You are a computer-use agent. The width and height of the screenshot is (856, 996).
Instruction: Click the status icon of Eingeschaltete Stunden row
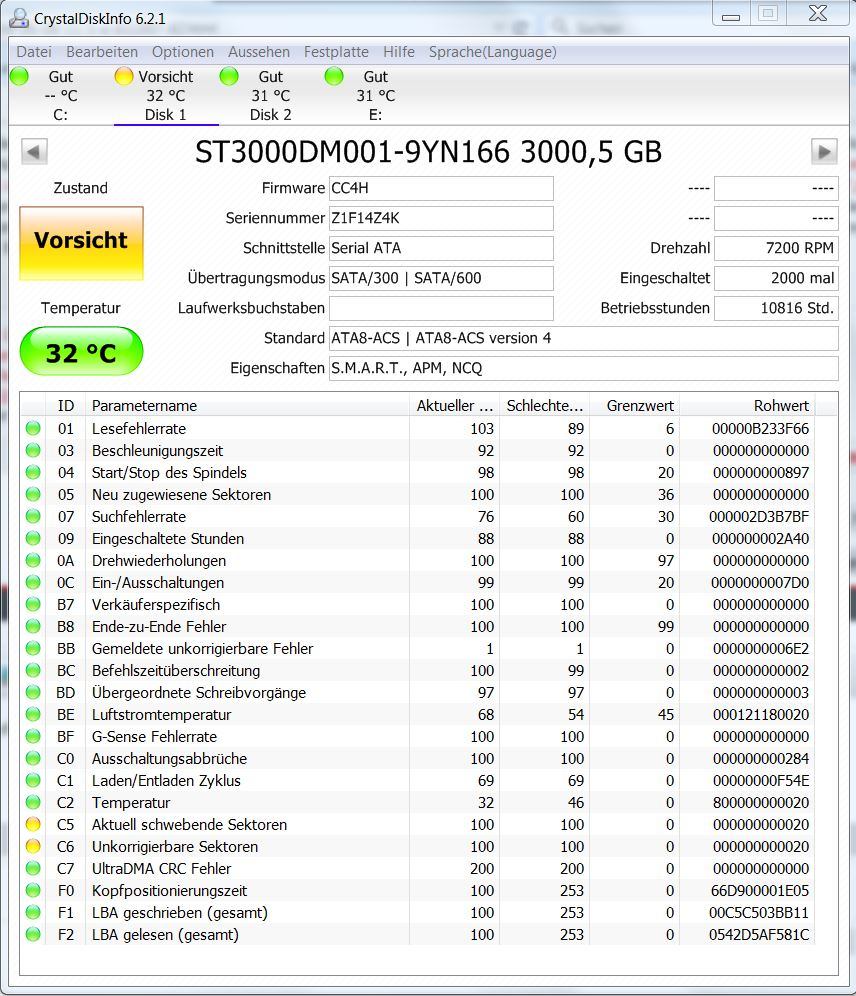pyautogui.click(x=33, y=539)
